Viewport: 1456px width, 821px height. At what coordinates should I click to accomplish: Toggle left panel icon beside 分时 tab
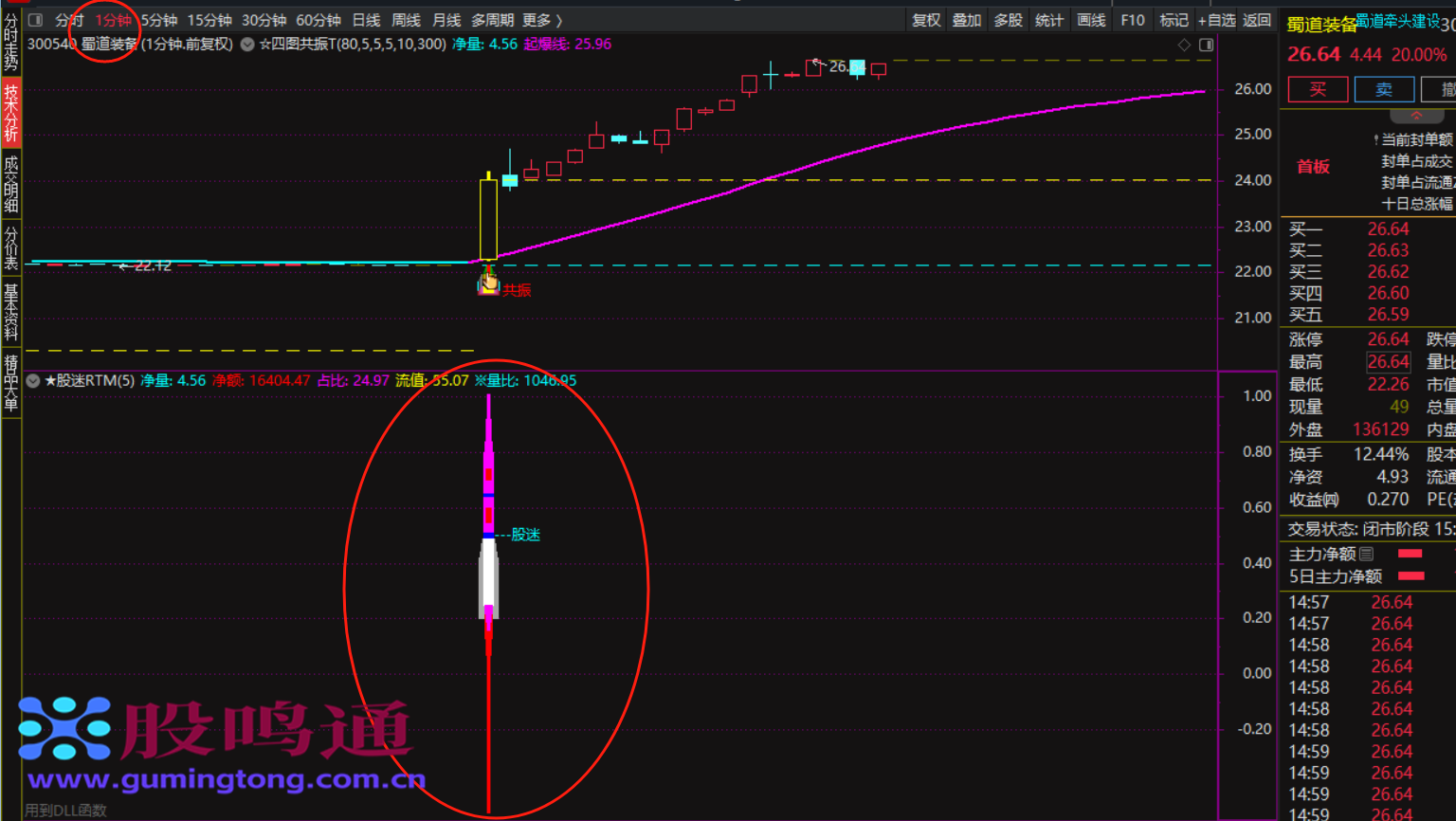point(36,20)
